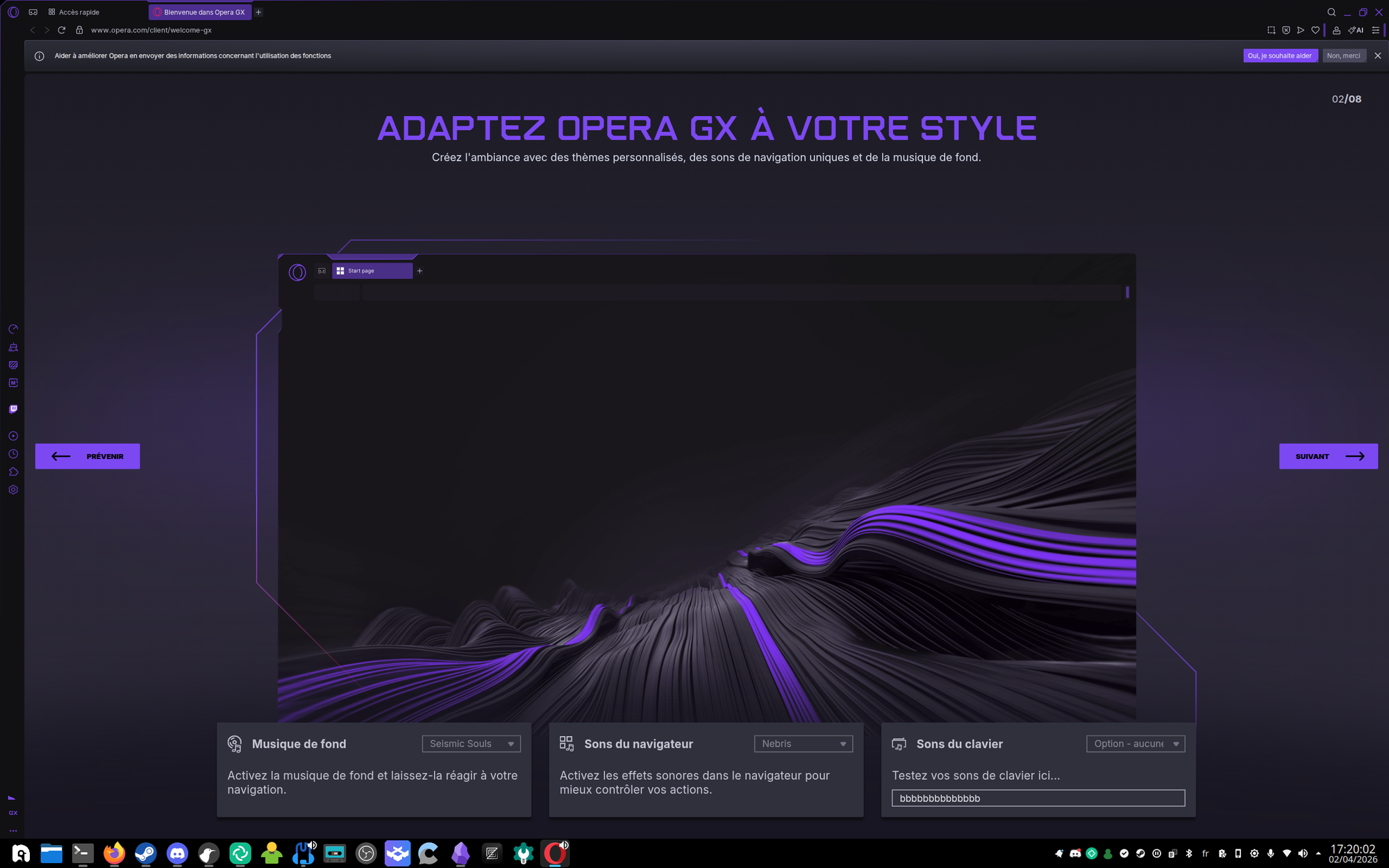This screenshot has height=868, width=1389.
Task: Expand the keyboard sounds Option dropdown
Action: tap(1135, 744)
